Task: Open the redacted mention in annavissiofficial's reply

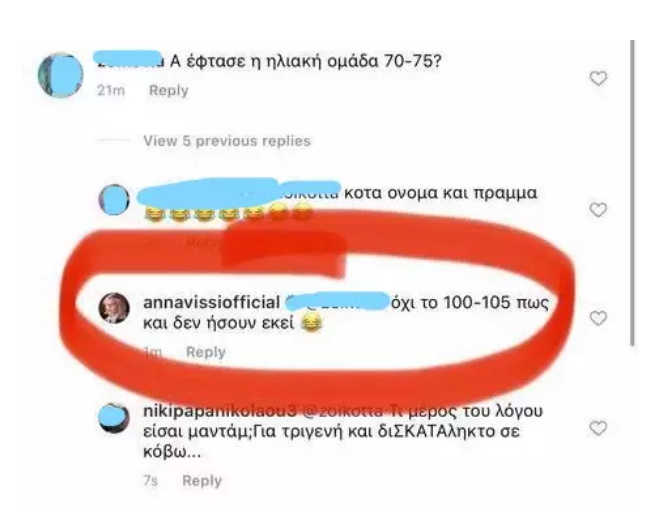Action: click(337, 301)
